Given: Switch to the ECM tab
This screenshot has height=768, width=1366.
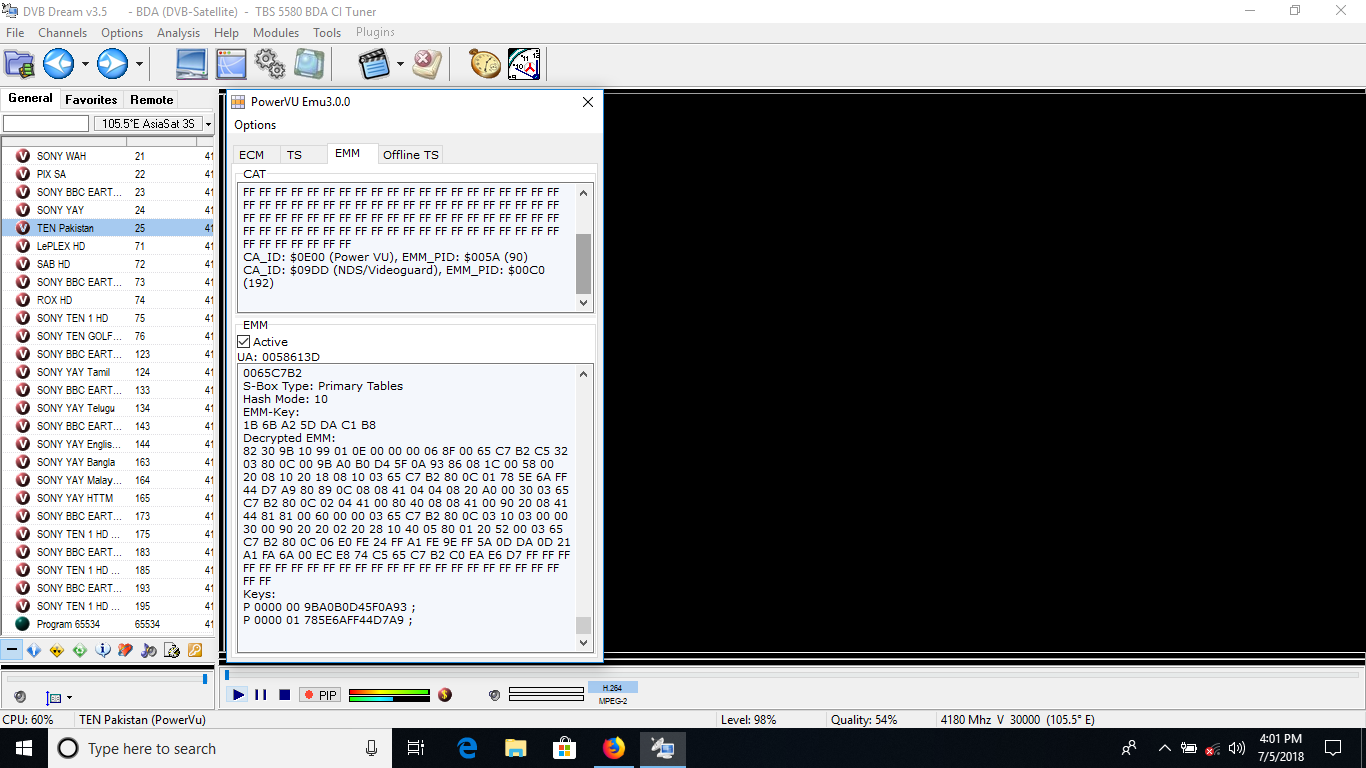Looking at the screenshot, I should [252, 154].
